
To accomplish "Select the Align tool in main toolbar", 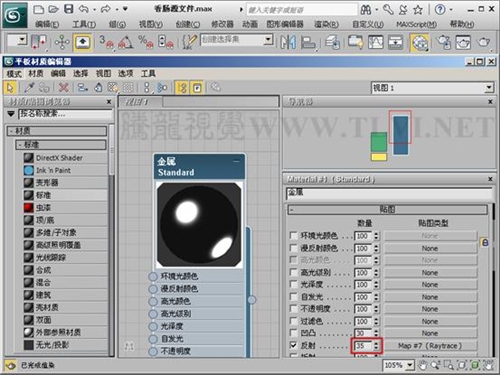I will [x=308, y=42].
